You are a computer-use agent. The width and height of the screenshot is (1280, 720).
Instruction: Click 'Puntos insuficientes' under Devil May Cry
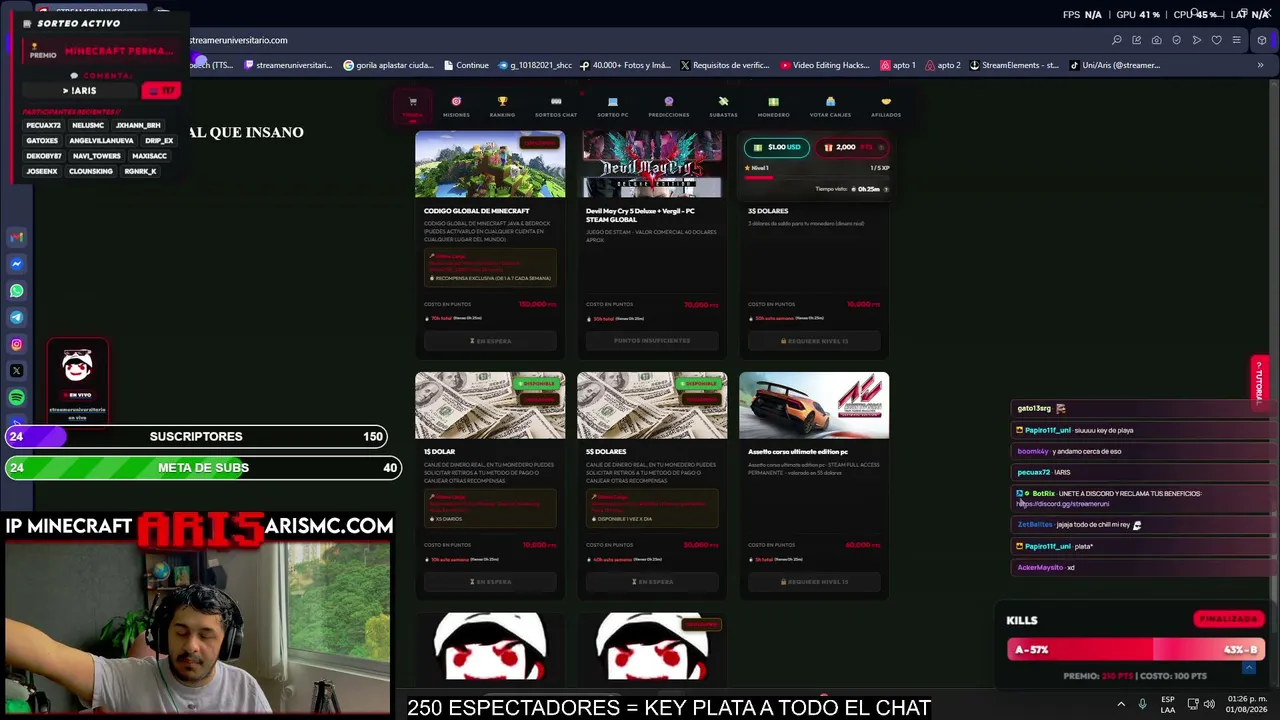(x=652, y=341)
